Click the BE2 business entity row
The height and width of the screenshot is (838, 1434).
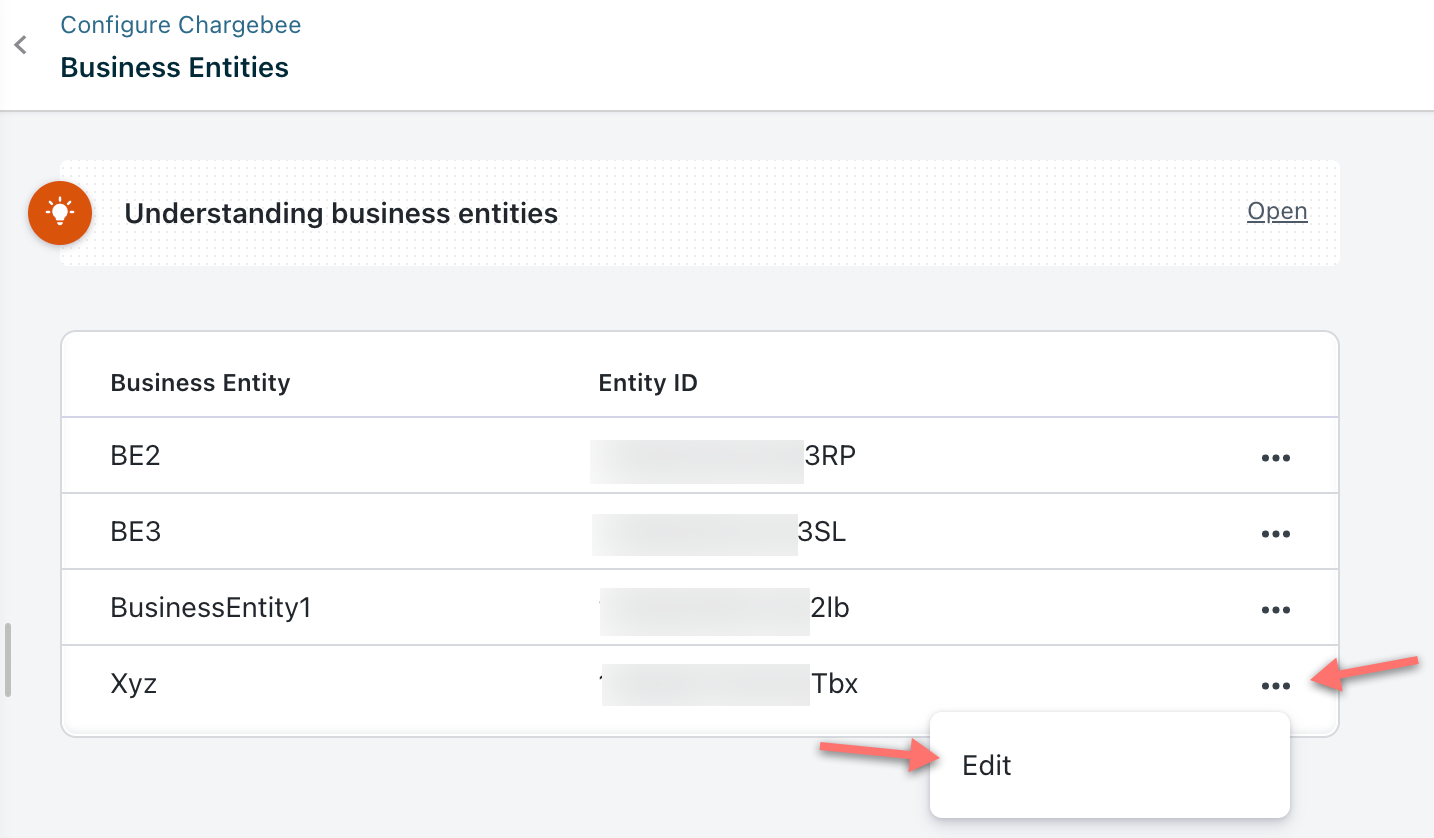[x=136, y=456]
